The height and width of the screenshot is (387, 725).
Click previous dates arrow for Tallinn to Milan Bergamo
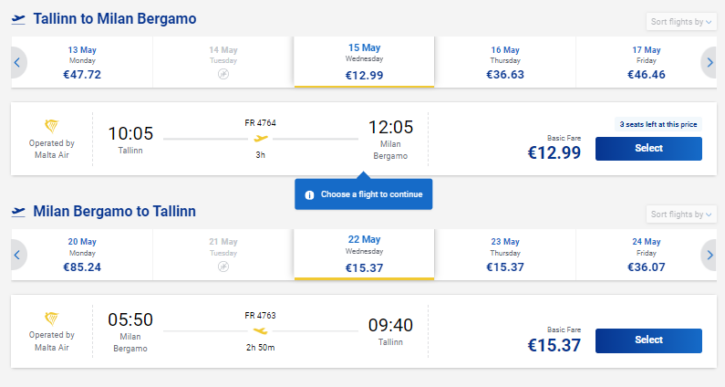pyautogui.click(x=18, y=62)
